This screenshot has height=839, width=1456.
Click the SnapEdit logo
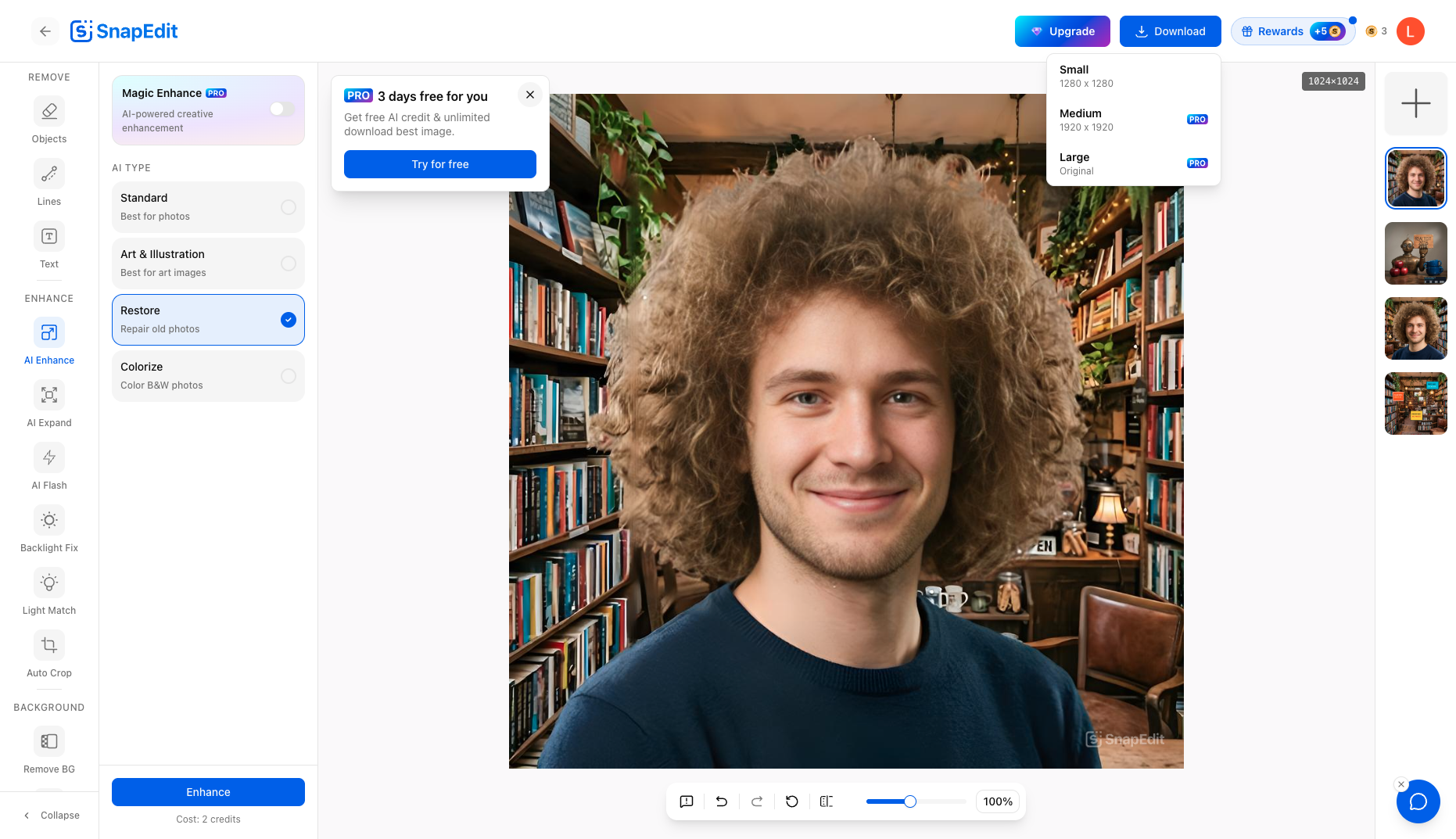pyautogui.click(x=124, y=31)
